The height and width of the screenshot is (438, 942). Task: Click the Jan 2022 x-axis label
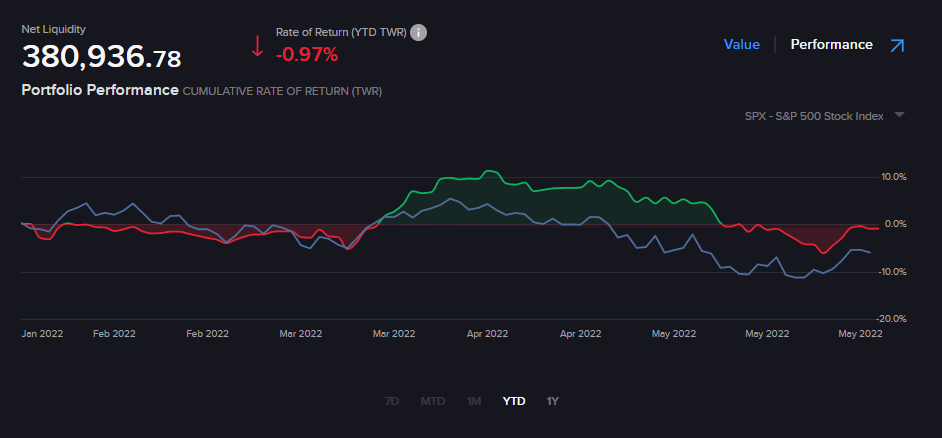(42, 334)
